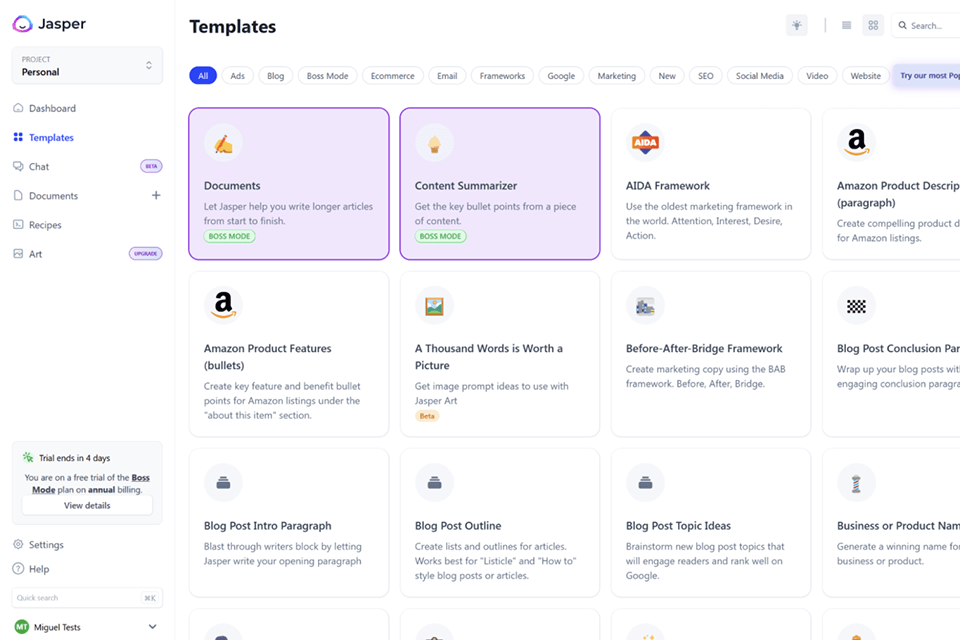Viewport: 960px width, 640px height.
Task: Click the search magnifier icon
Action: pos(902,25)
